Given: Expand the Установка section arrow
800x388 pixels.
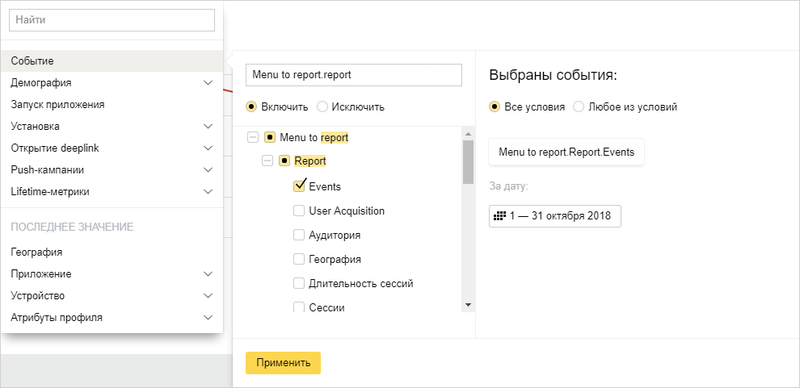Looking at the screenshot, I should tap(208, 126).
